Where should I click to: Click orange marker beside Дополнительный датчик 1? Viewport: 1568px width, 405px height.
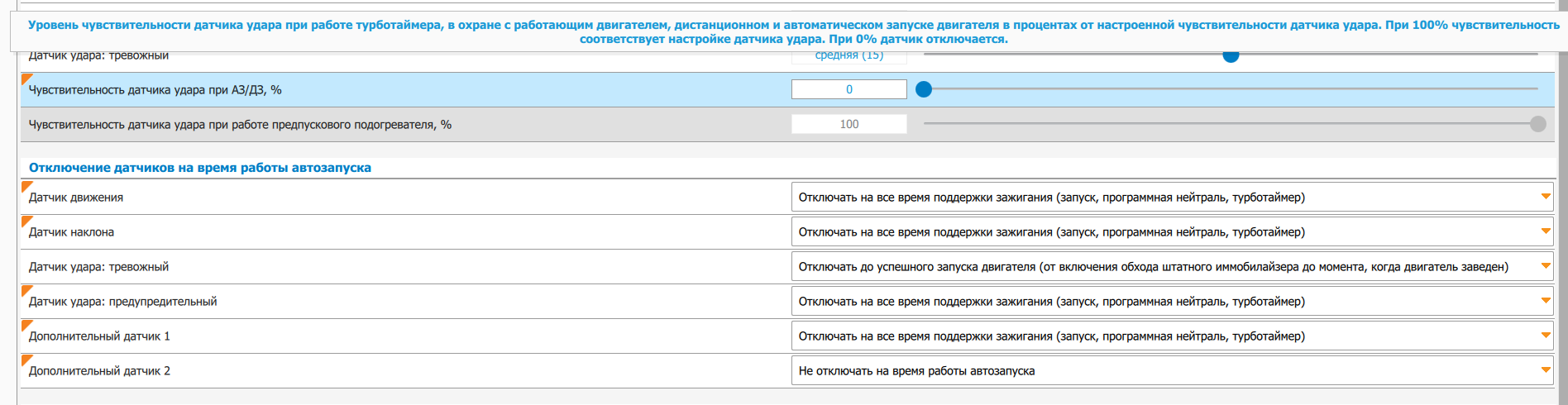(26, 324)
